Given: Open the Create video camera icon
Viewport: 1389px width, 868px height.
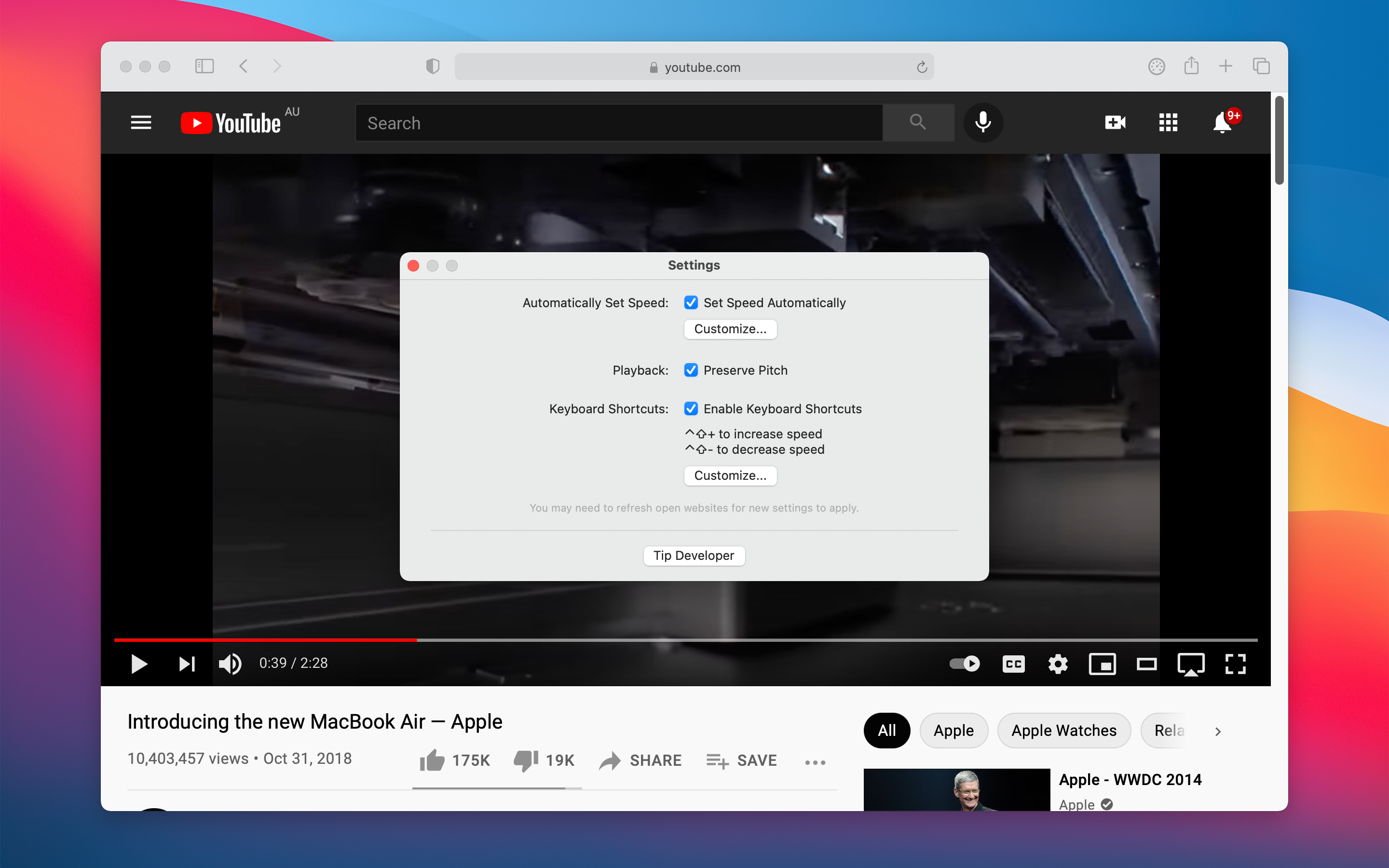Looking at the screenshot, I should point(1115,123).
